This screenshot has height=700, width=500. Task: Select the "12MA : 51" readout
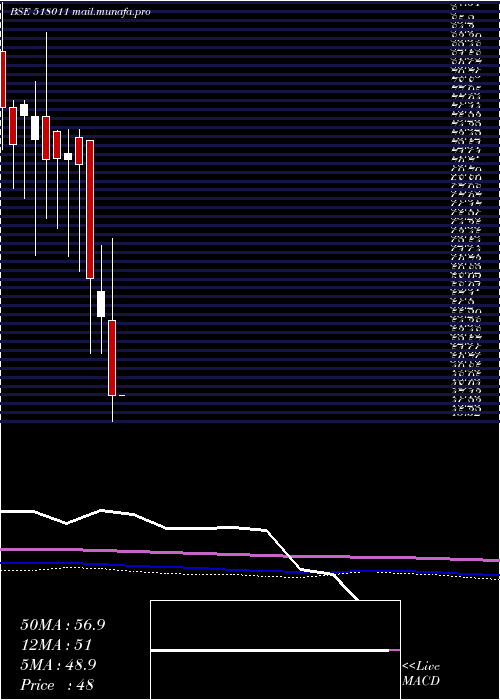click(x=56, y=645)
